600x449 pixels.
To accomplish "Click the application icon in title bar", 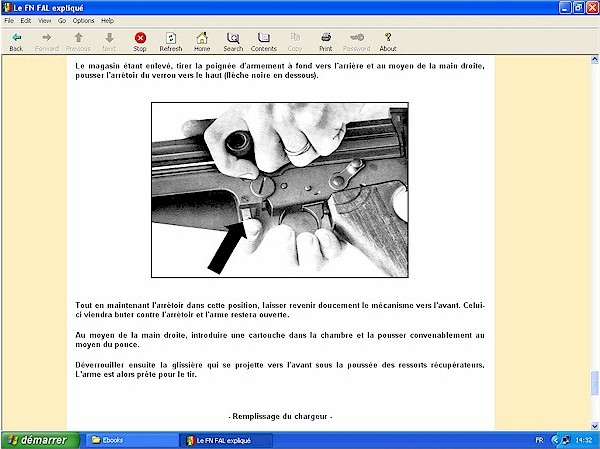I will [x=7, y=8].
